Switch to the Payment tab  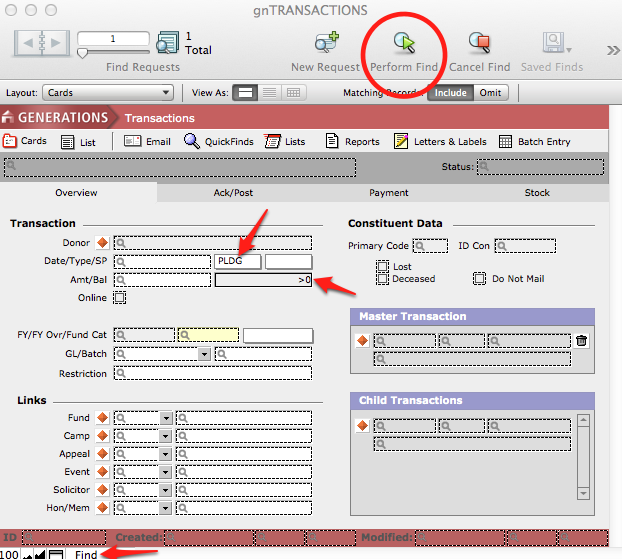click(x=389, y=193)
